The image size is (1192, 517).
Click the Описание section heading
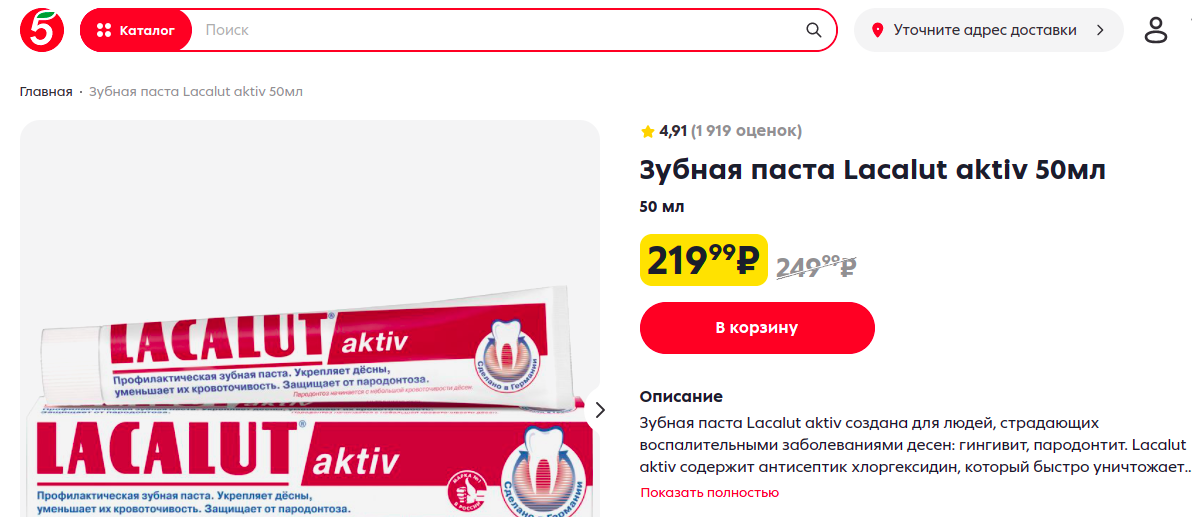tap(681, 397)
